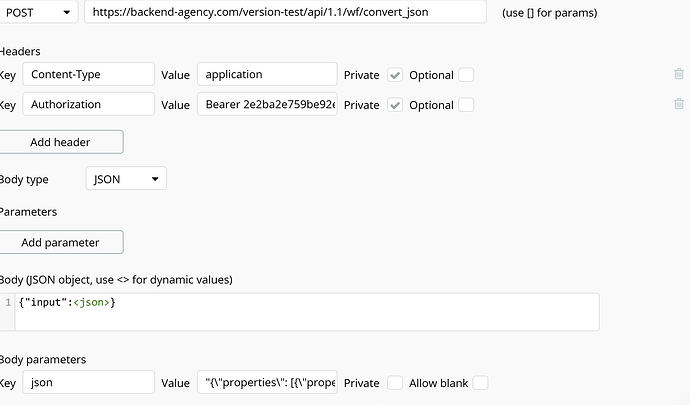Click the Headers section label
This screenshot has width=690, height=405.
point(20,52)
